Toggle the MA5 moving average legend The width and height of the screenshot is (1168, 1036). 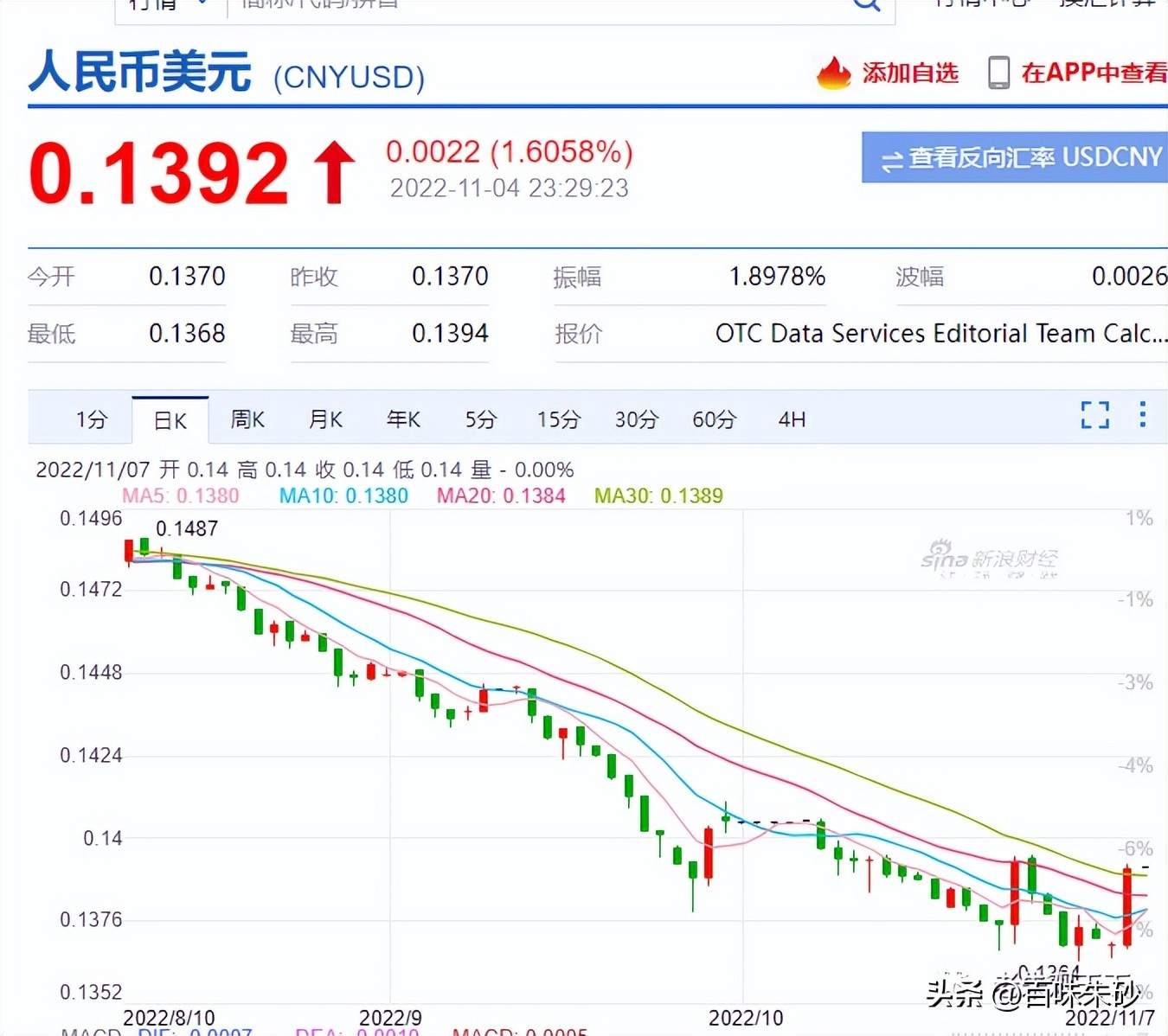pyautogui.click(x=182, y=496)
